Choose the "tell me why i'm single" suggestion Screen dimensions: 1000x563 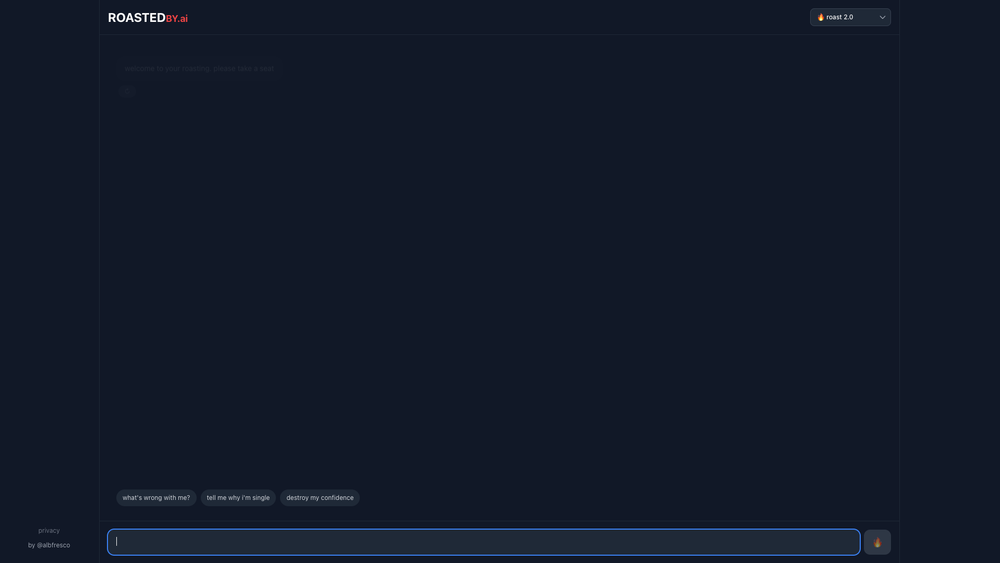tap(238, 498)
